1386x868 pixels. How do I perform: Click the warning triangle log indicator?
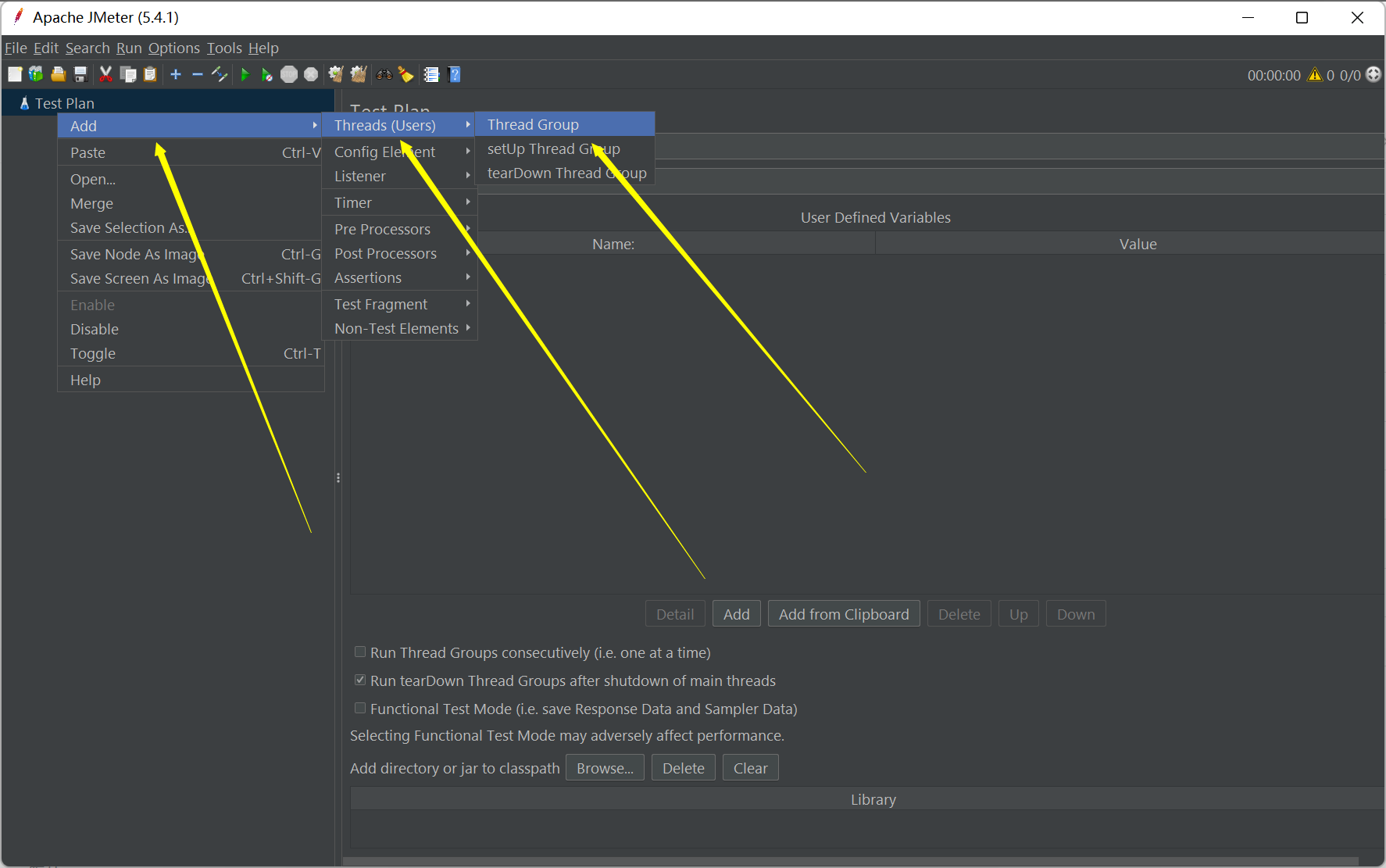pos(1315,75)
